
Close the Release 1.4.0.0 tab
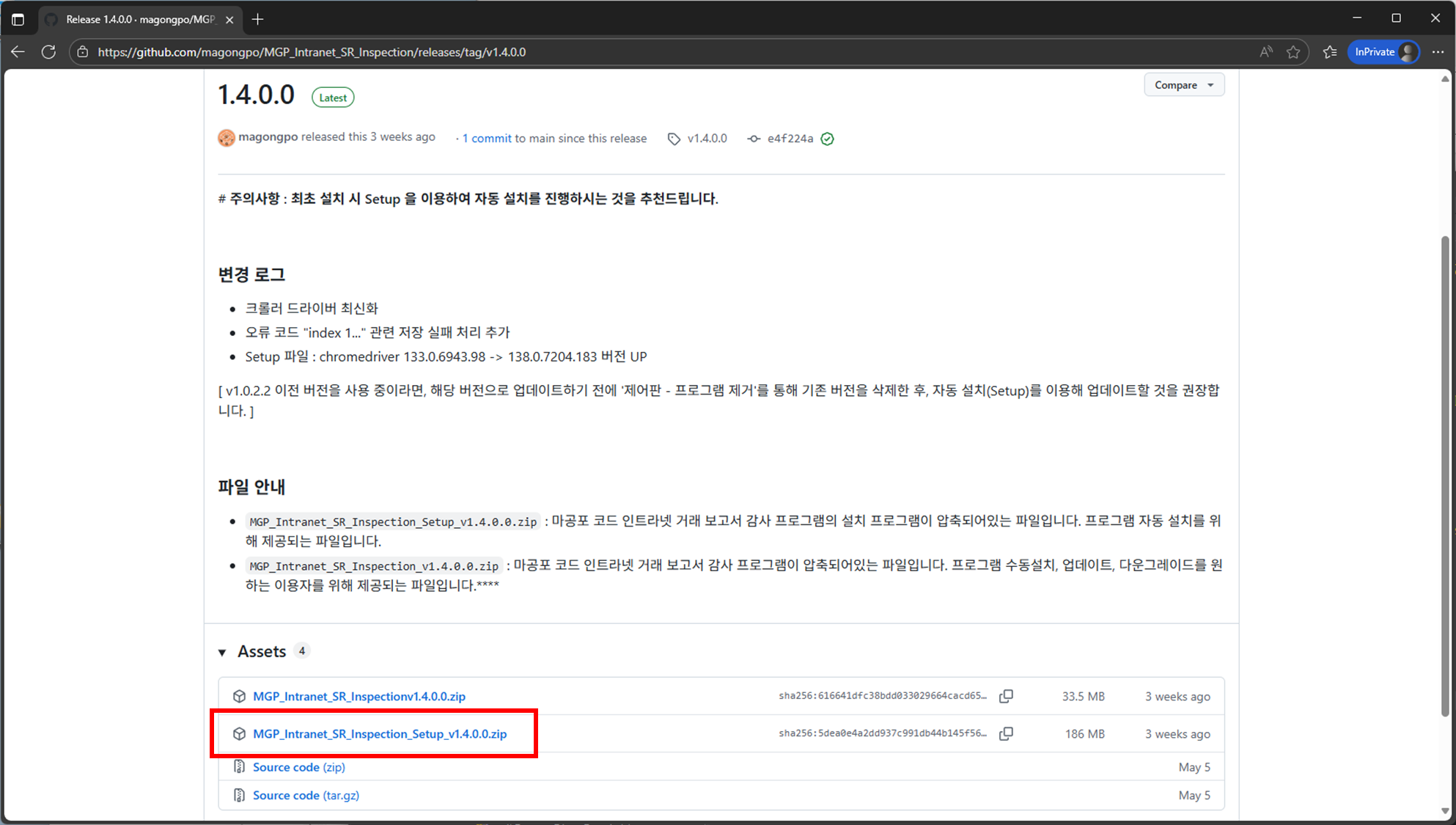point(229,20)
